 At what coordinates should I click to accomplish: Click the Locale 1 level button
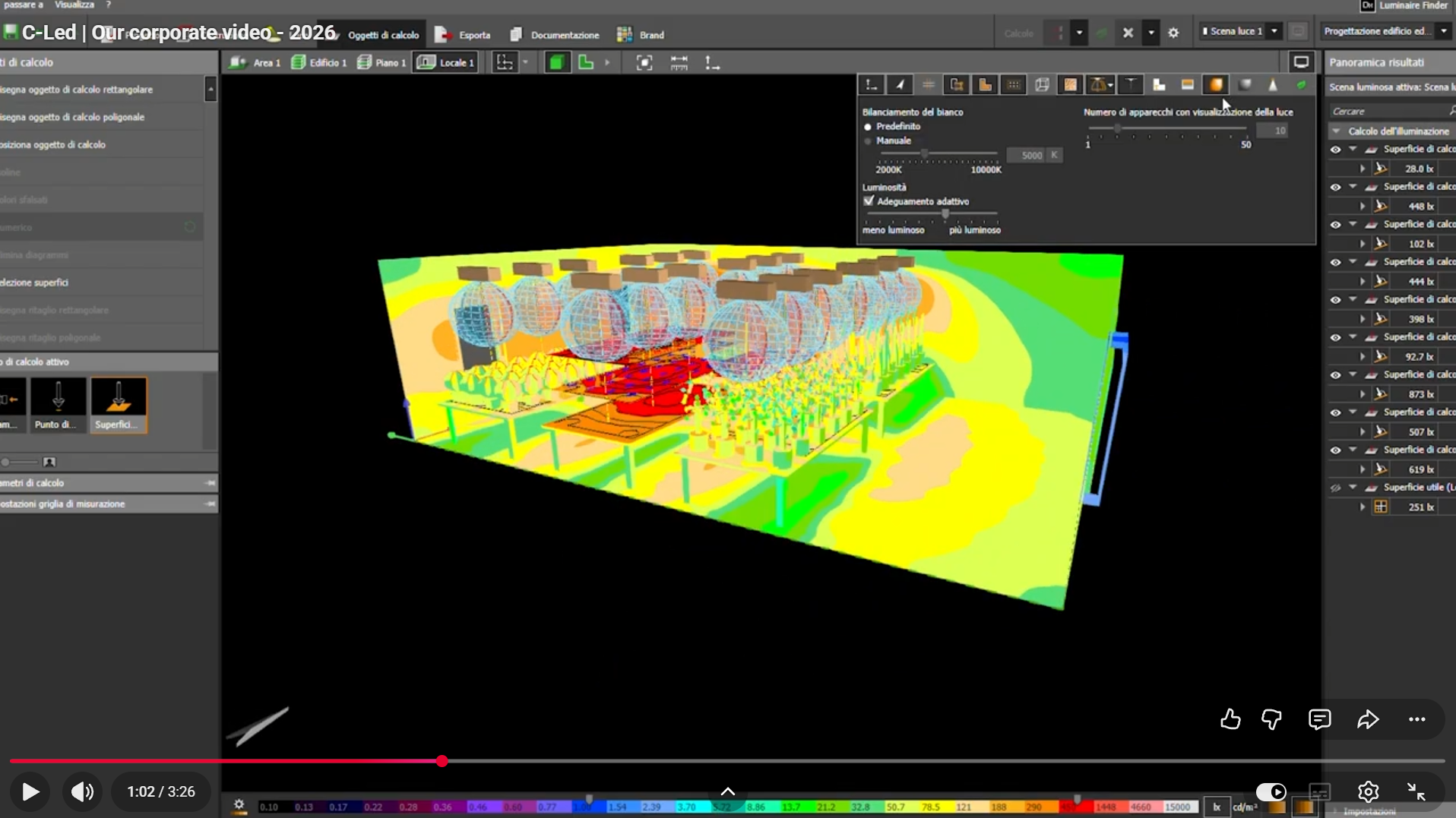[x=446, y=62]
